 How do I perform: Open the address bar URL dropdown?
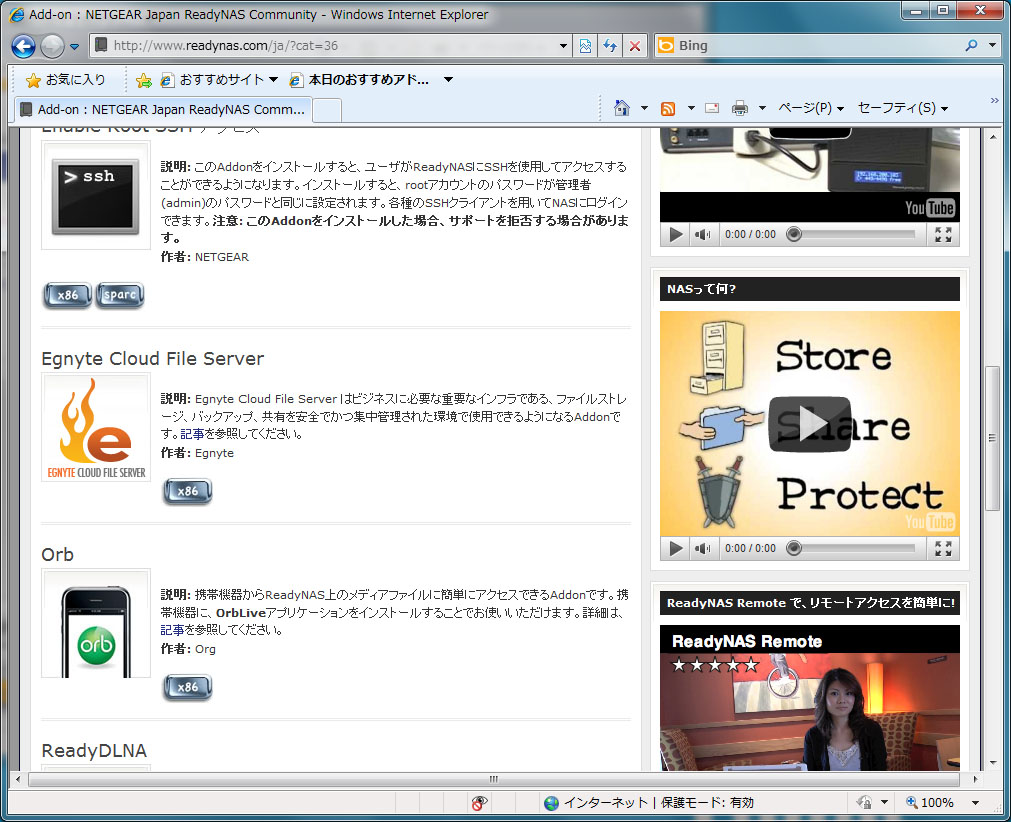tap(564, 46)
